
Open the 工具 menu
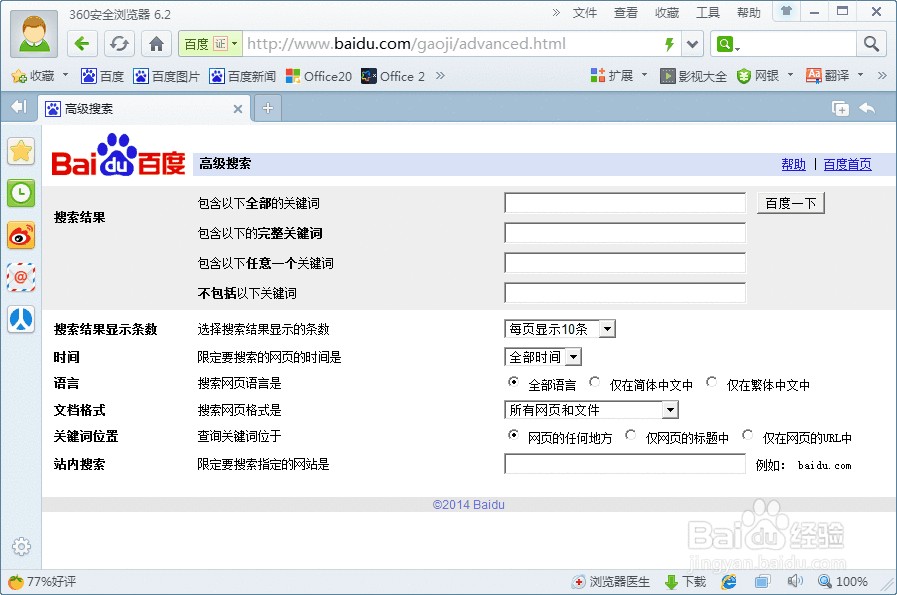tap(708, 13)
